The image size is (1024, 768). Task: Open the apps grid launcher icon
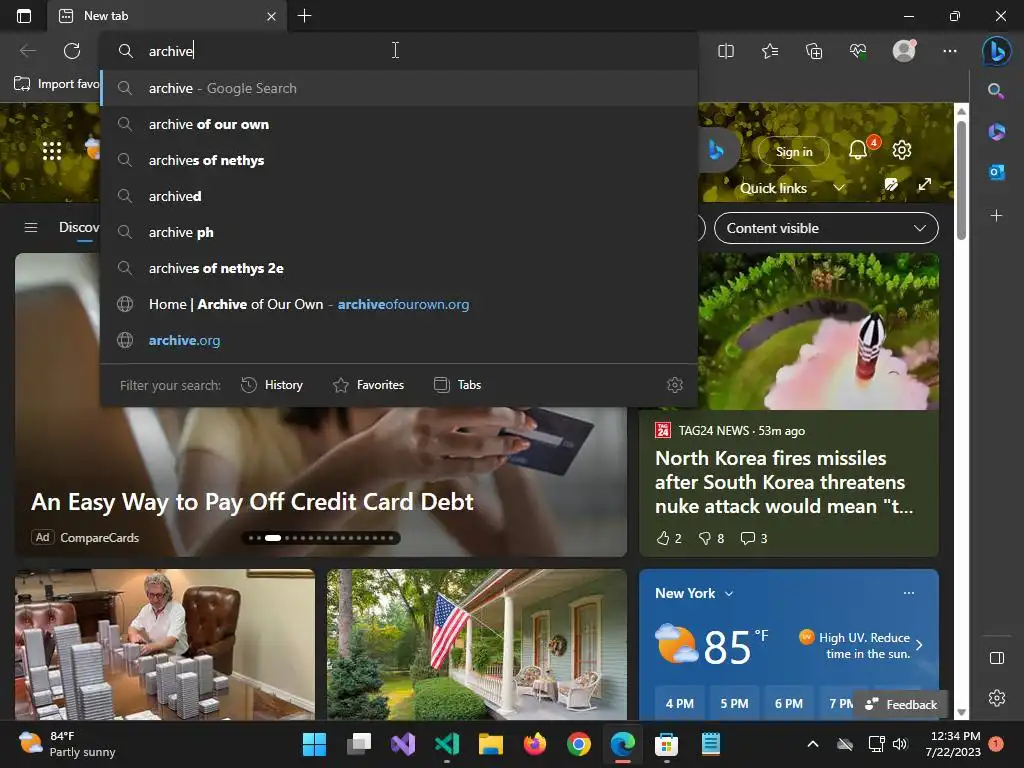point(52,151)
